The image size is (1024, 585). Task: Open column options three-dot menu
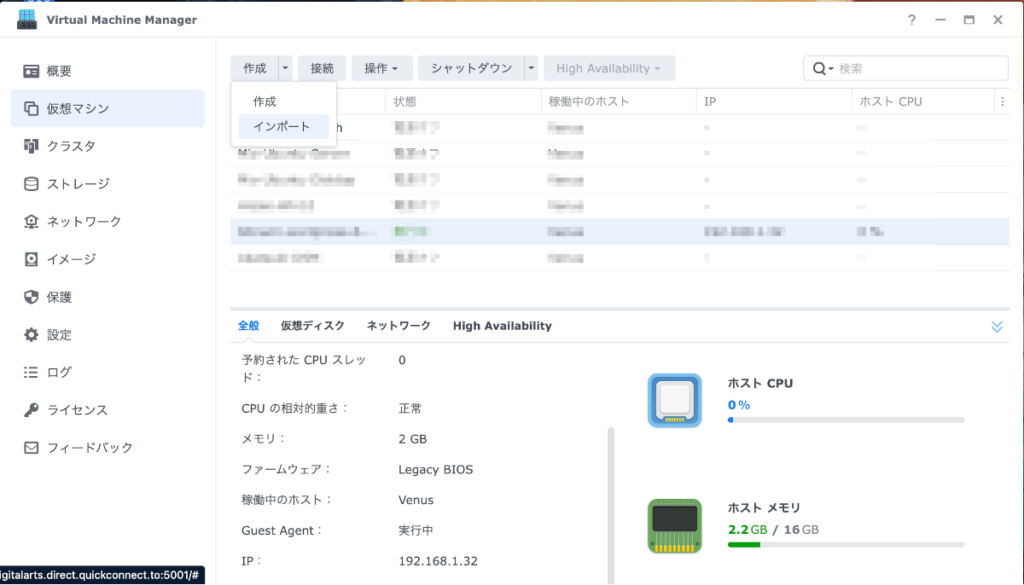[1002, 102]
